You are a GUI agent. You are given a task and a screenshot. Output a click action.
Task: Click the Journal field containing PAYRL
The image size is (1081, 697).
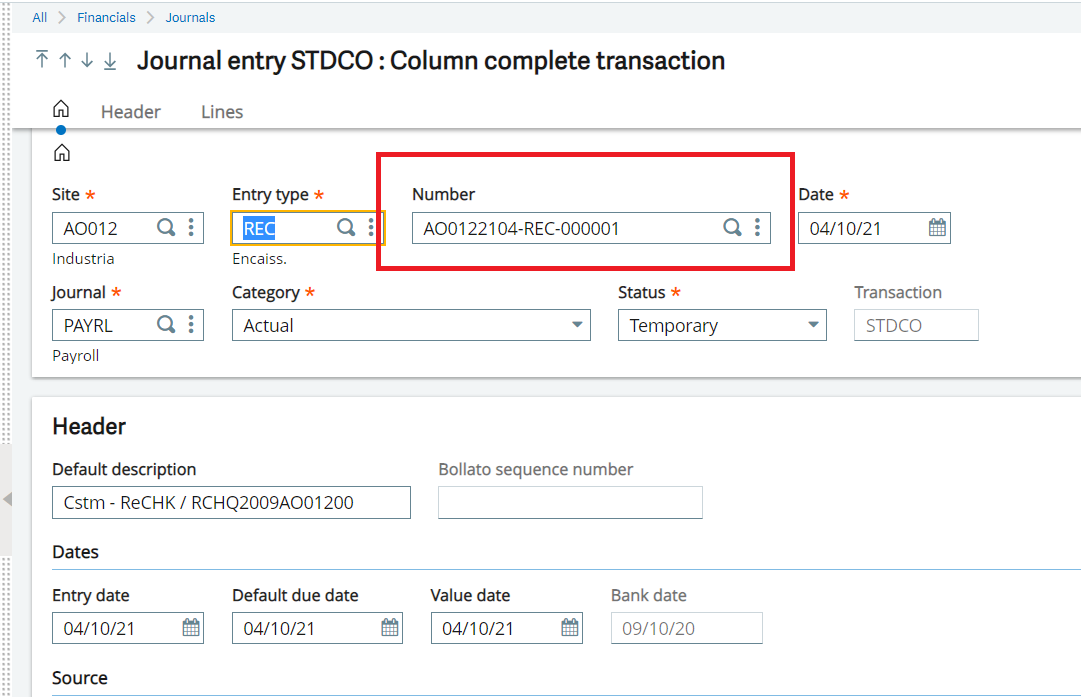click(x=128, y=325)
